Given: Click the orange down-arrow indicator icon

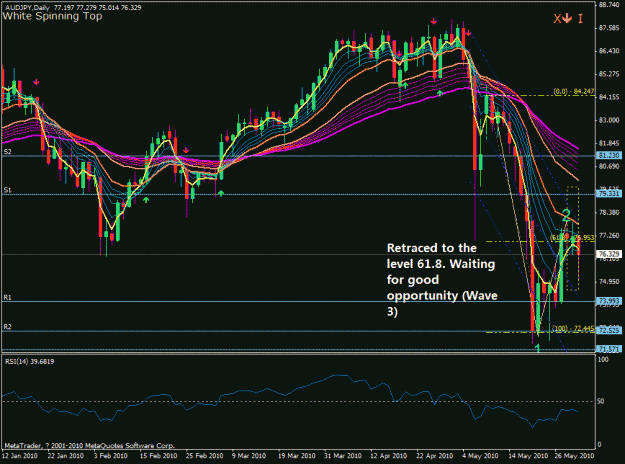Looking at the screenshot, I should tap(567, 18).
